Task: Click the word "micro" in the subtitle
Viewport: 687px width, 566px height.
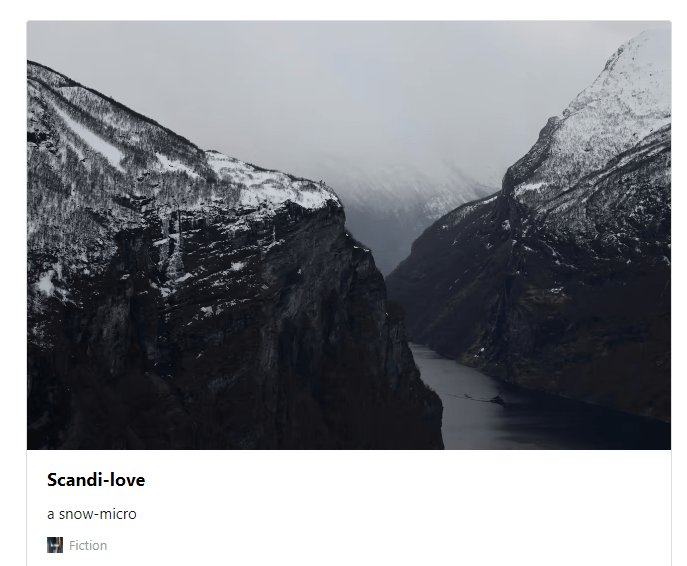Action: point(118,514)
